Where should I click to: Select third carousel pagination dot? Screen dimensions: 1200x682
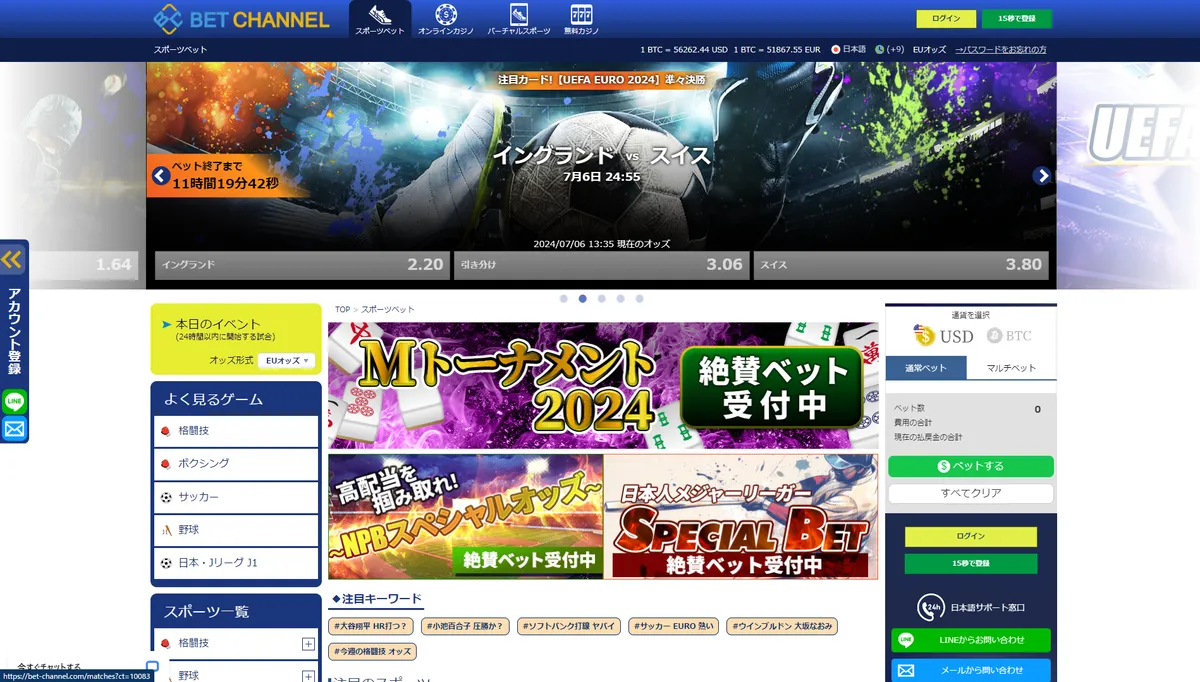coord(601,298)
